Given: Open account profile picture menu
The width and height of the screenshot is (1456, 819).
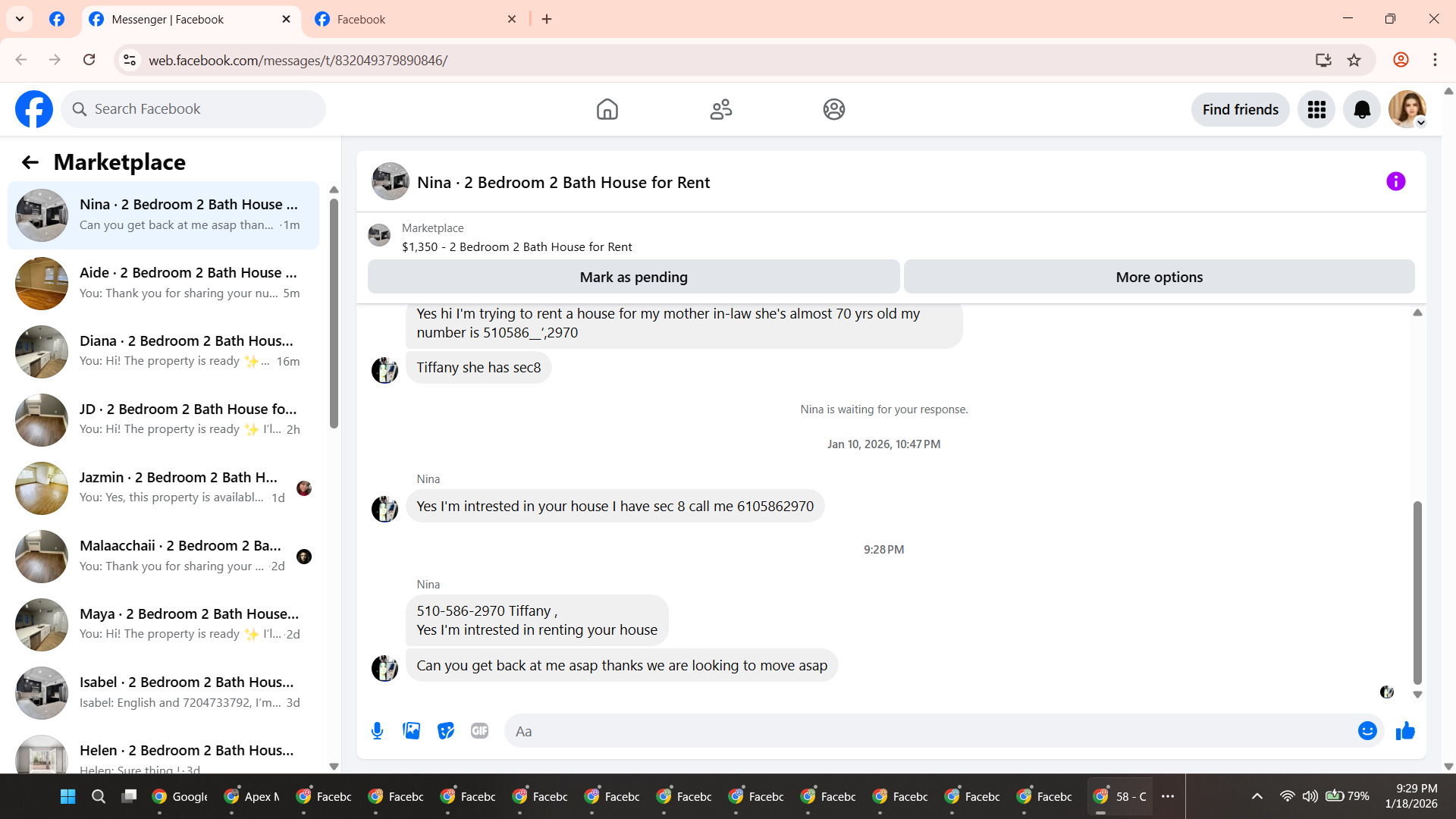Looking at the screenshot, I should (x=1407, y=110).
